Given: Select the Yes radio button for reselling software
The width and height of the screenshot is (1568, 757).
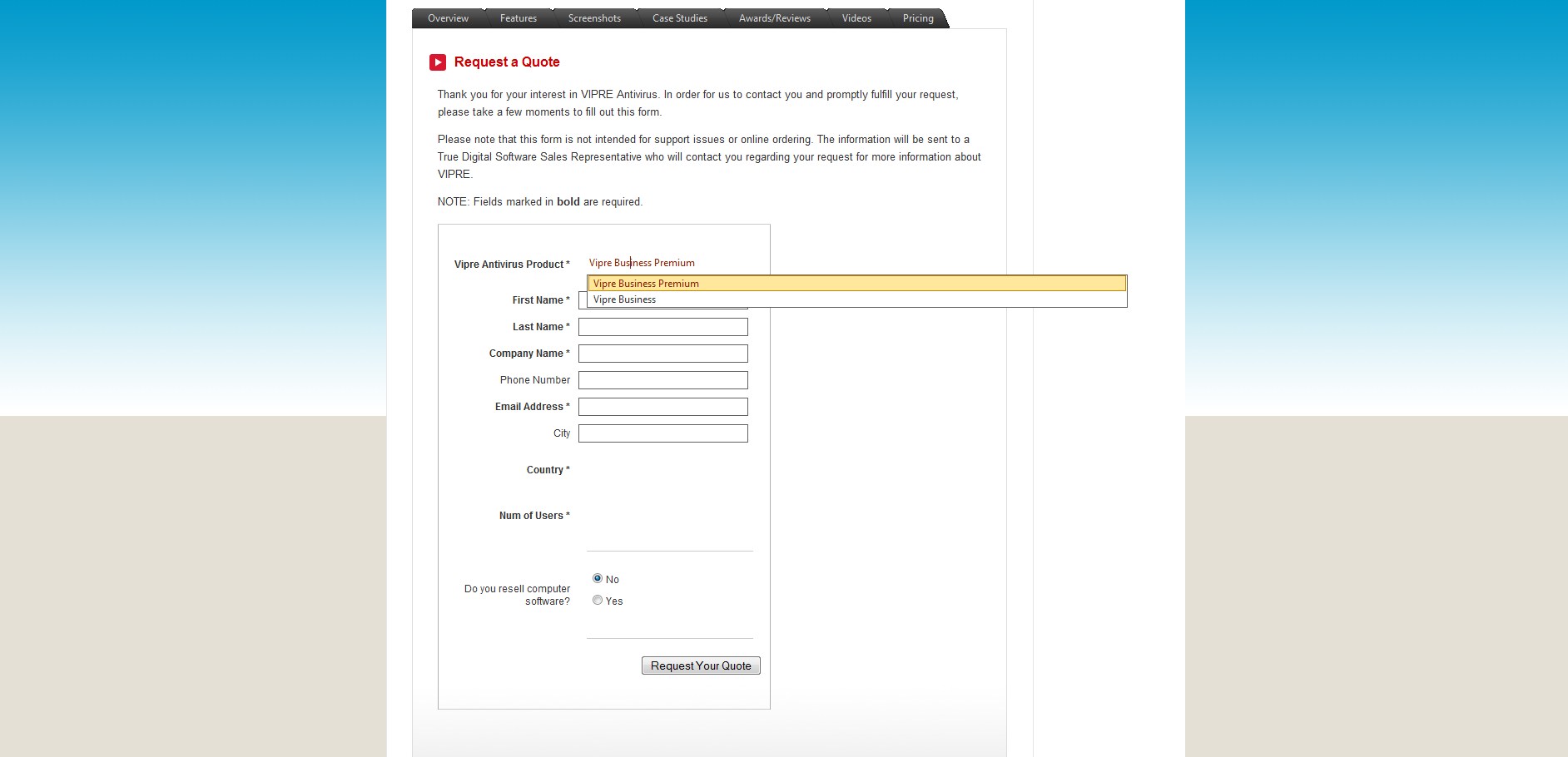Looking at the screenshot, I should 598,601.
